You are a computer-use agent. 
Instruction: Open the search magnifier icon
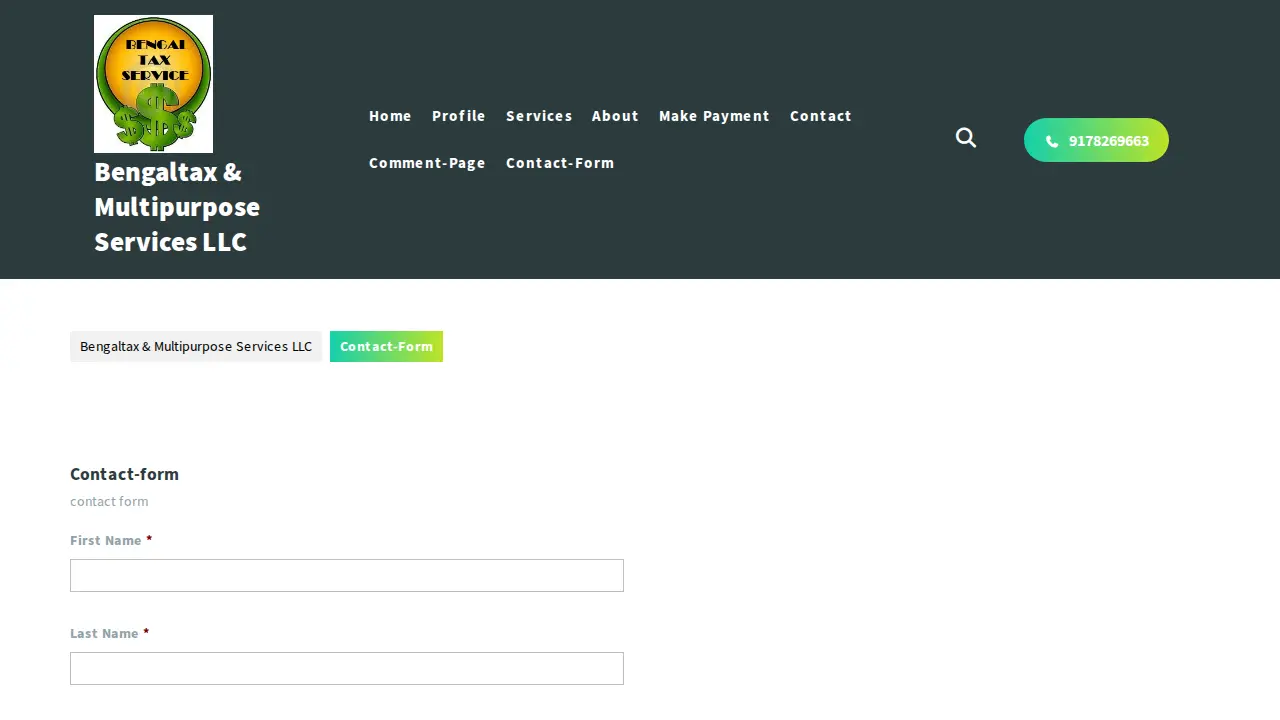point(965,138)
